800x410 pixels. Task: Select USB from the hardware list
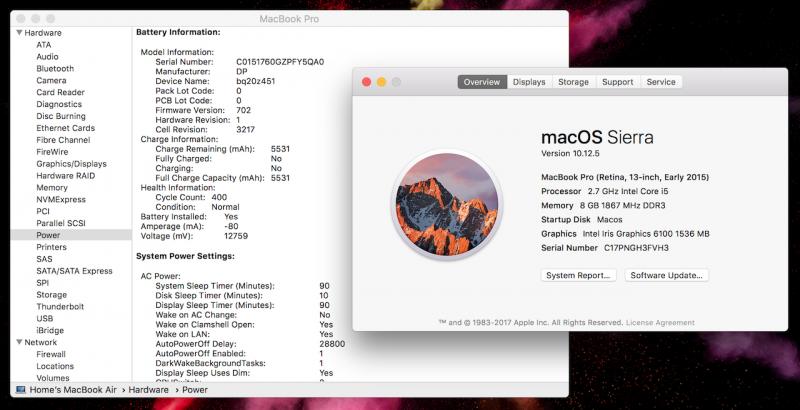pos(45,318)
